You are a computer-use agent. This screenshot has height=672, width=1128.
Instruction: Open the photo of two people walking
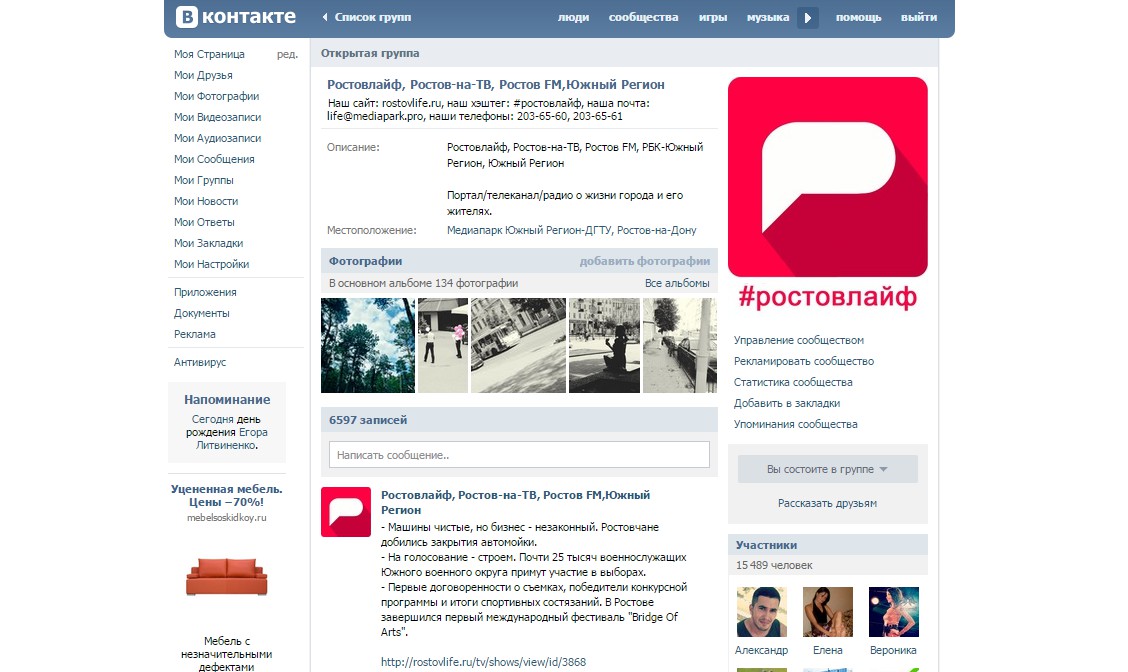(x=443, y=345)
